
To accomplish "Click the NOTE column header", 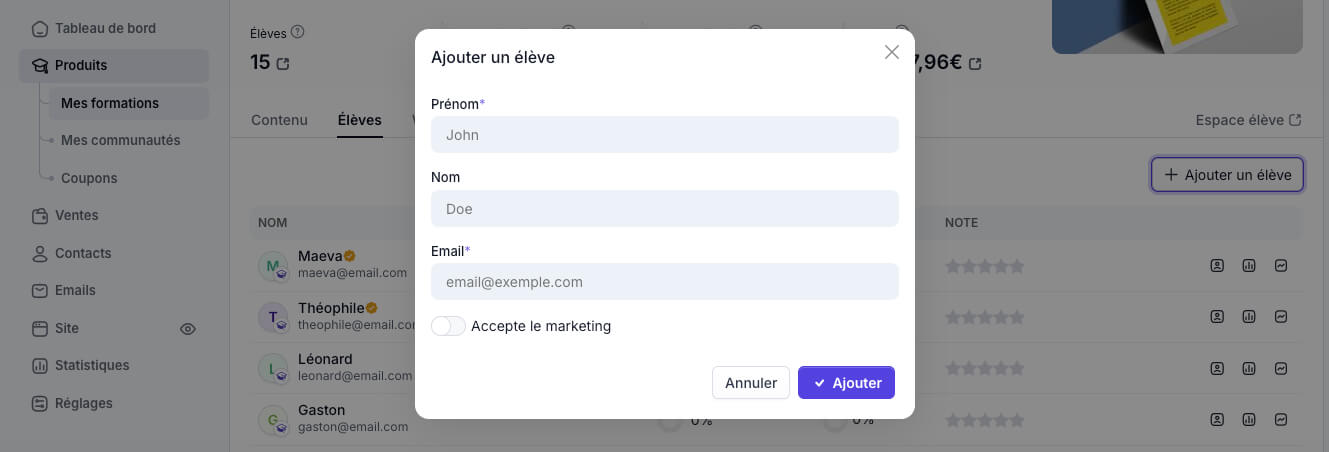I will [x=961, y=223].
